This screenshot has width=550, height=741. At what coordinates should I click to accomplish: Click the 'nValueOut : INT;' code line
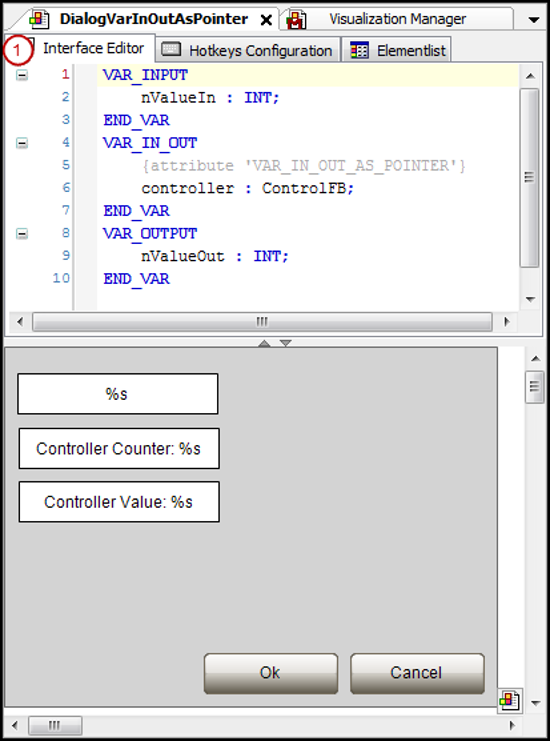pyautogui.click(x=215, y=256)
